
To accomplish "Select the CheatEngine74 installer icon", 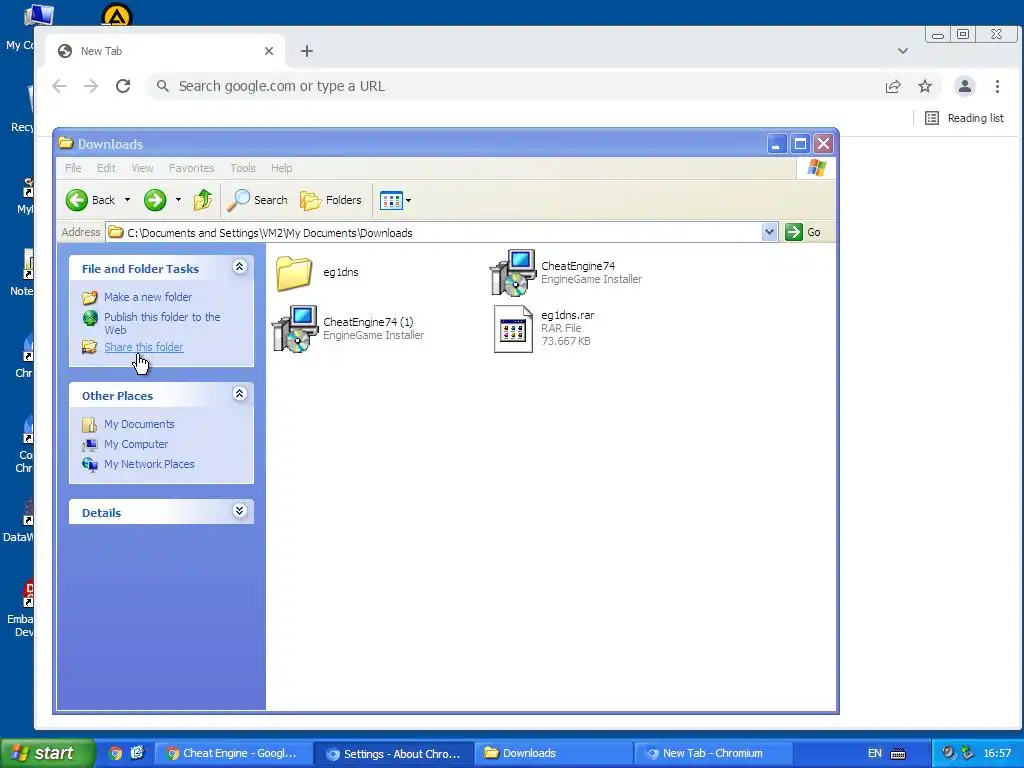I will (x=513, y=272).
